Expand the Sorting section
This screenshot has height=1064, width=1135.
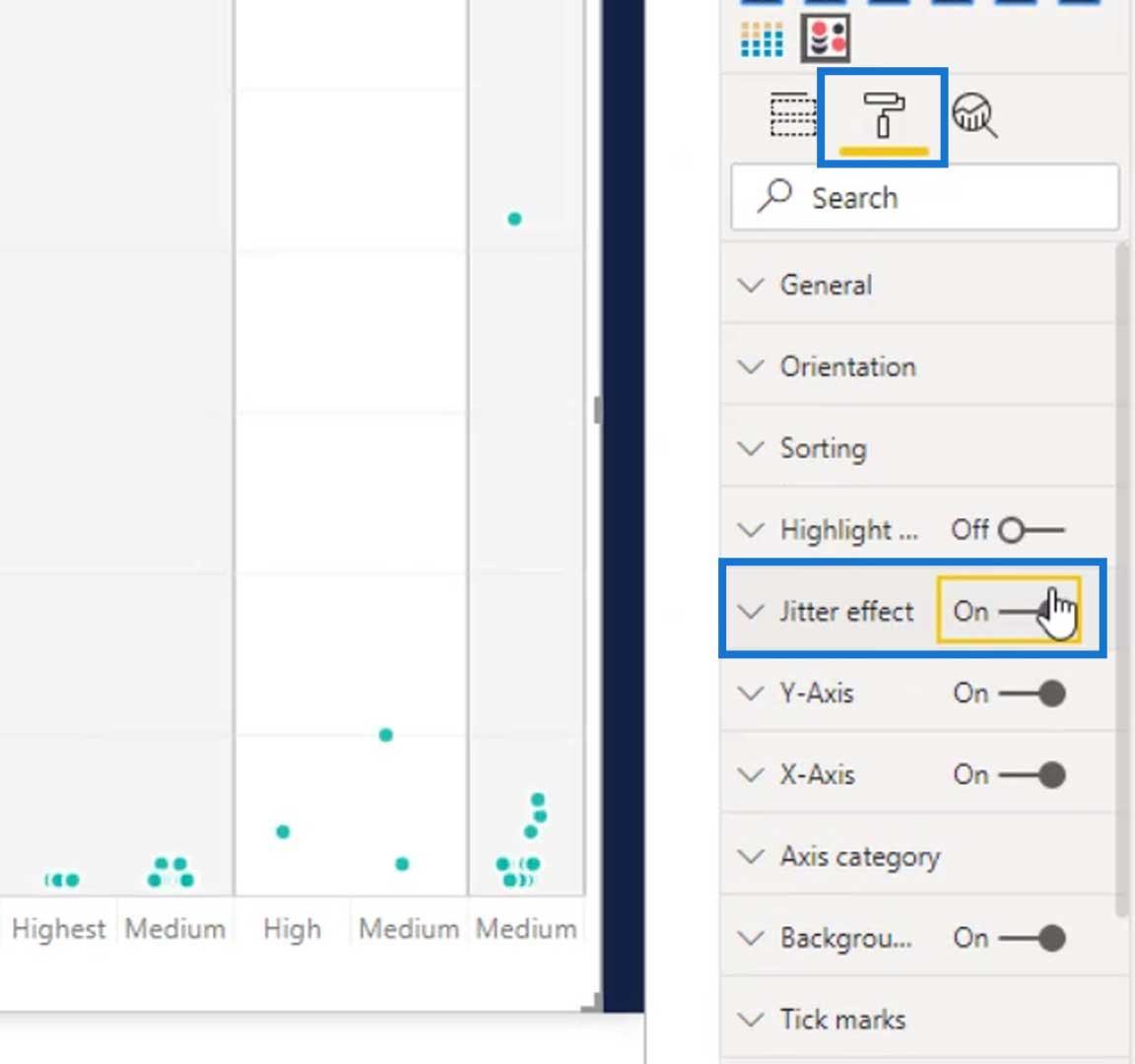coord(823,449)
